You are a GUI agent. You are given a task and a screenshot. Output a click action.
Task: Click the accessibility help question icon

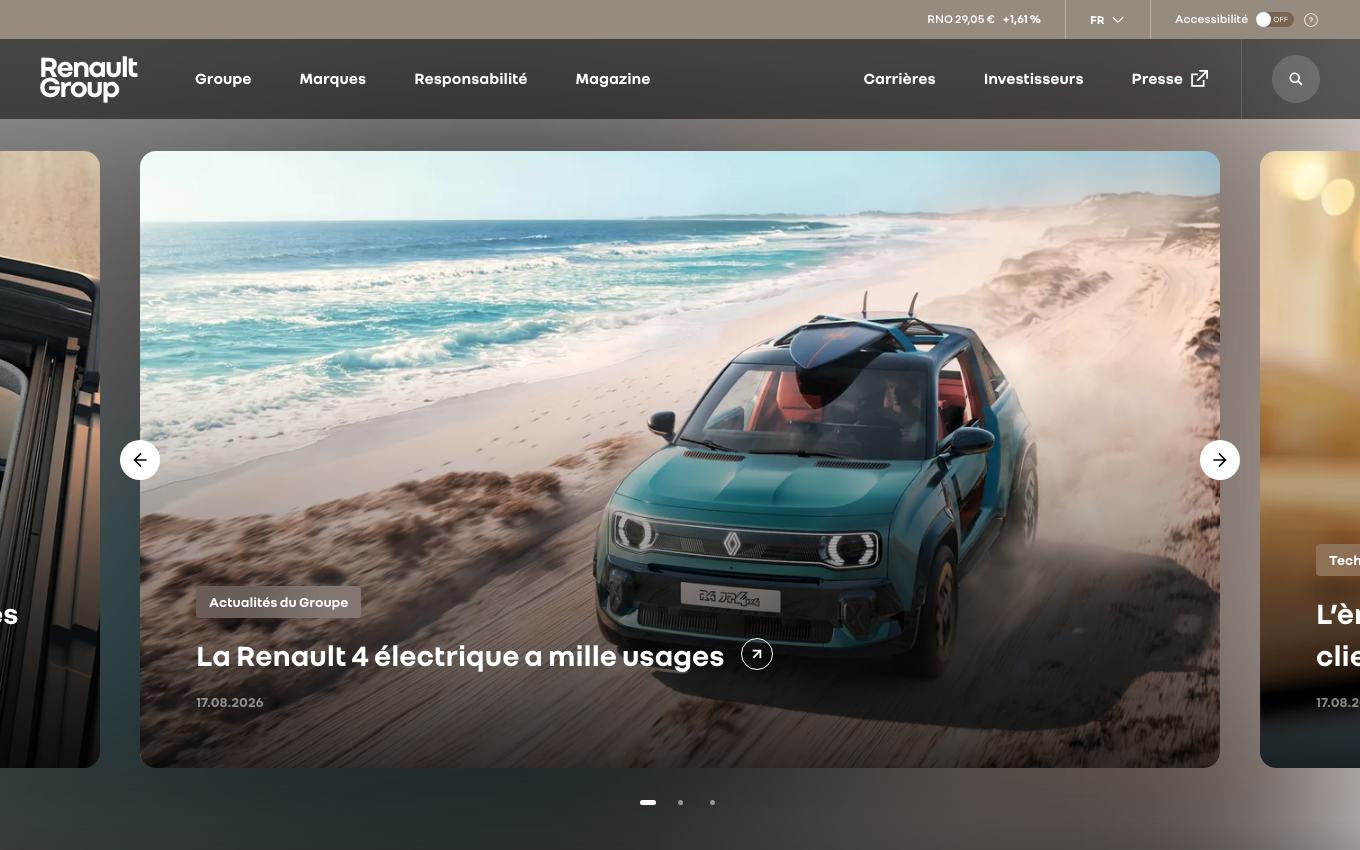click(1311, 20)
